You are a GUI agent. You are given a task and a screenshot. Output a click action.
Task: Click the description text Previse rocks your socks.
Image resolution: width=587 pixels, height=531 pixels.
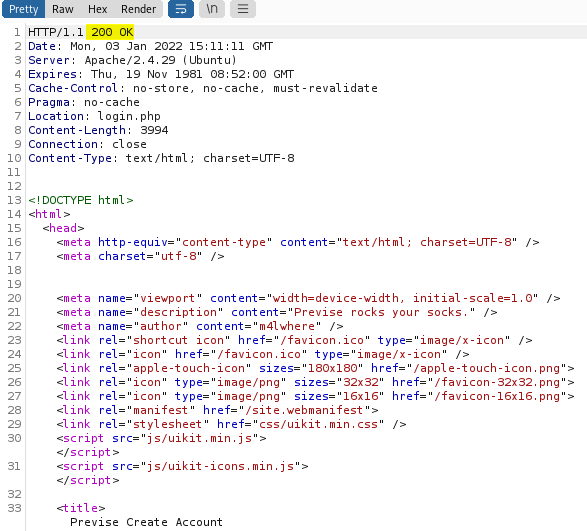[381, 312]
